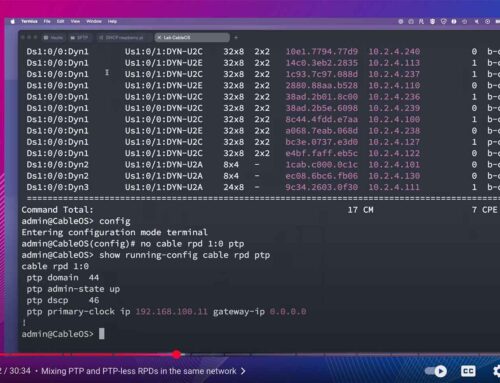Click gateway-ip value 0.0.0.0
Image resolution: width=500 pixels, height=383 pixels.
(x=288, y=312)
